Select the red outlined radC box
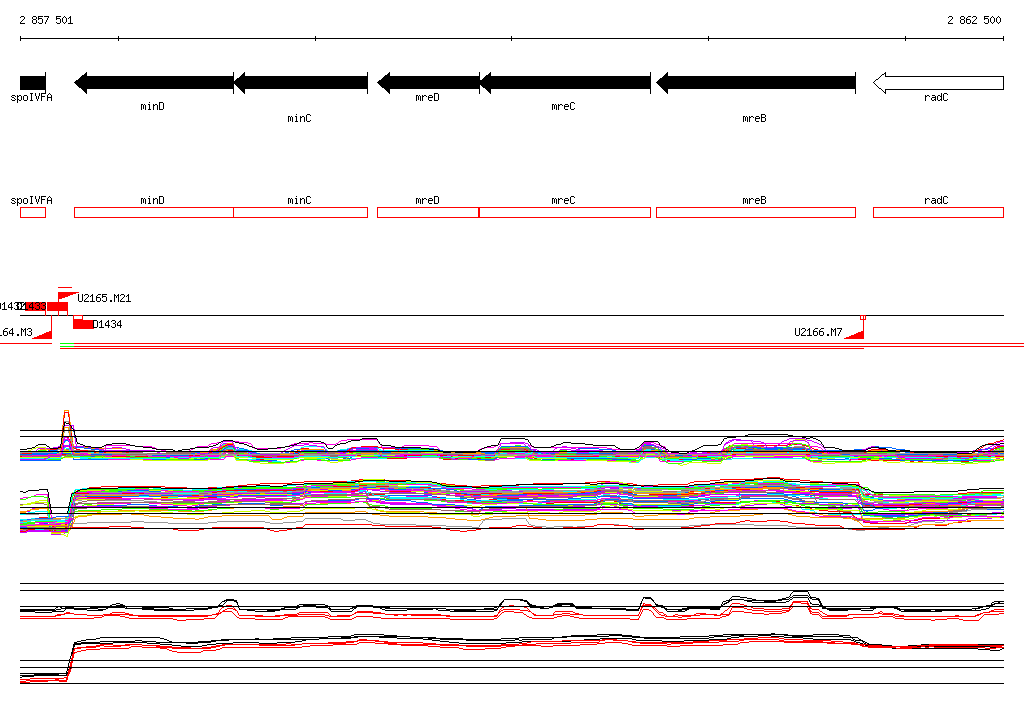This screenshot has width=1024, height=714. click(x=938, y=212)
